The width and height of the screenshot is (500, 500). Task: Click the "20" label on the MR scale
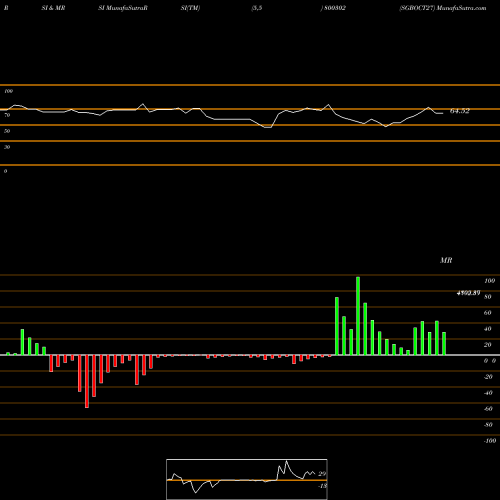pos(488,345)
